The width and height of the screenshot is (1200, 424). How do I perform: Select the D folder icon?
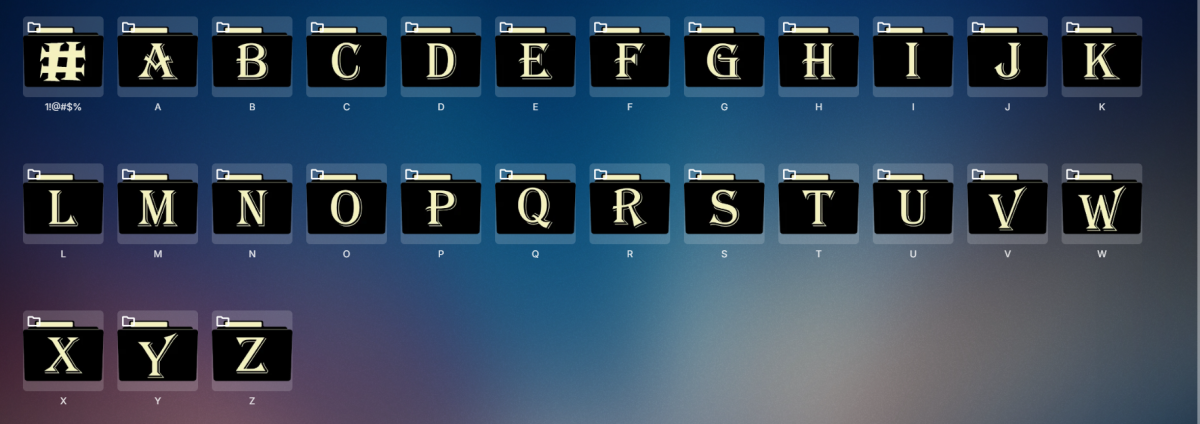click(x=441, y=56)
